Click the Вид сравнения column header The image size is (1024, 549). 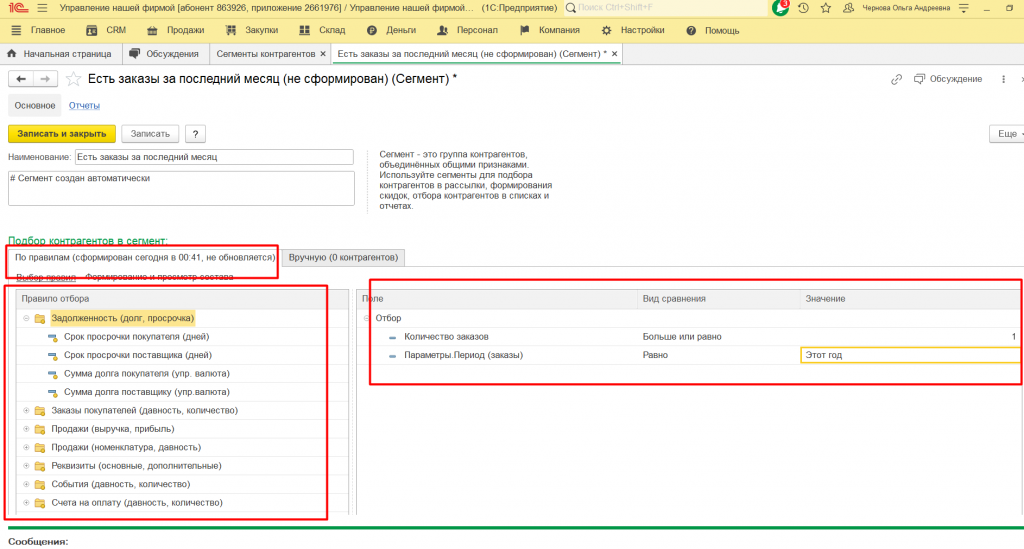pos(718,298)
